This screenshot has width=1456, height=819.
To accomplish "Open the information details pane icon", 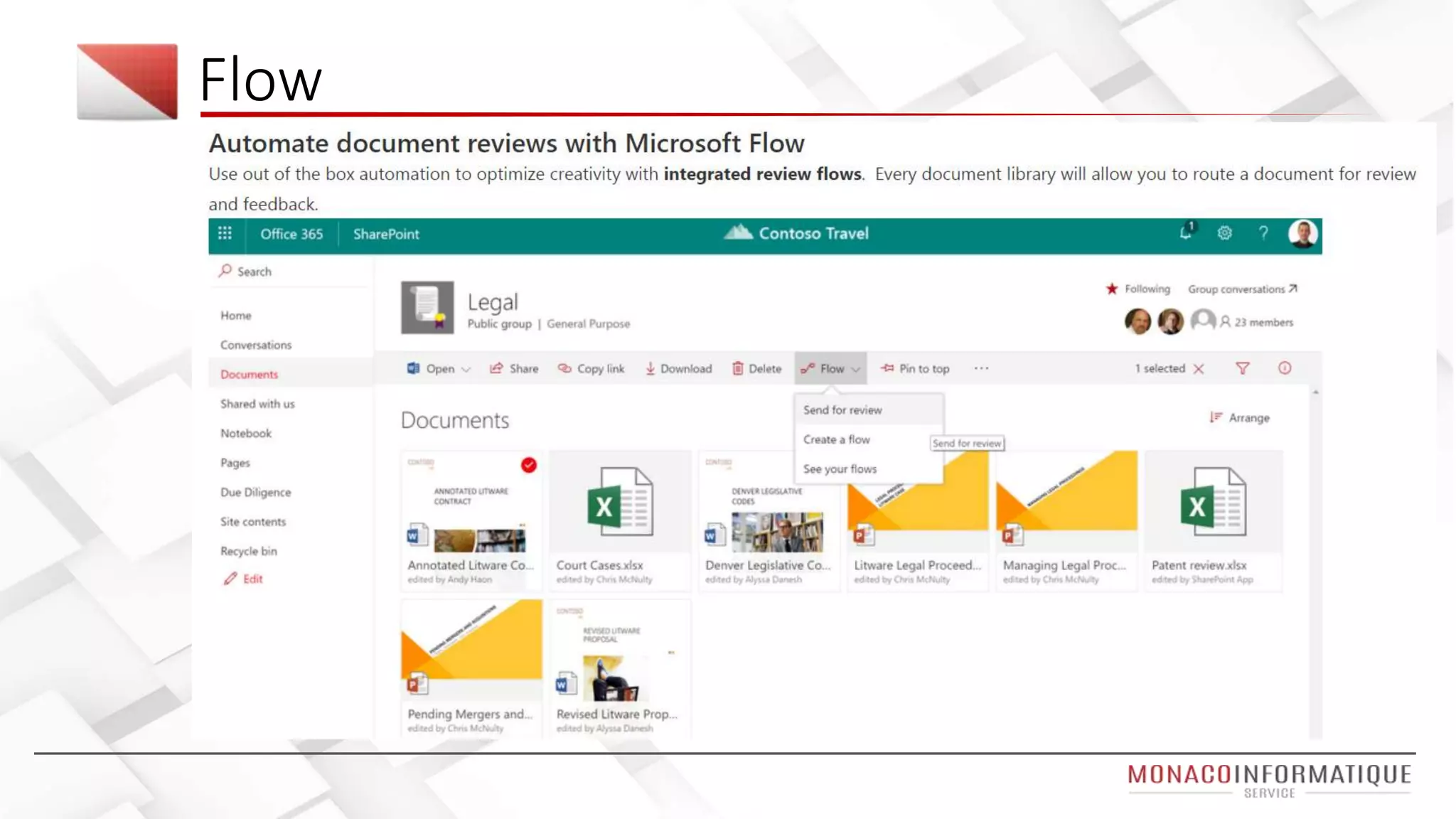I will pyautogui.click(x=1284, y=368).
